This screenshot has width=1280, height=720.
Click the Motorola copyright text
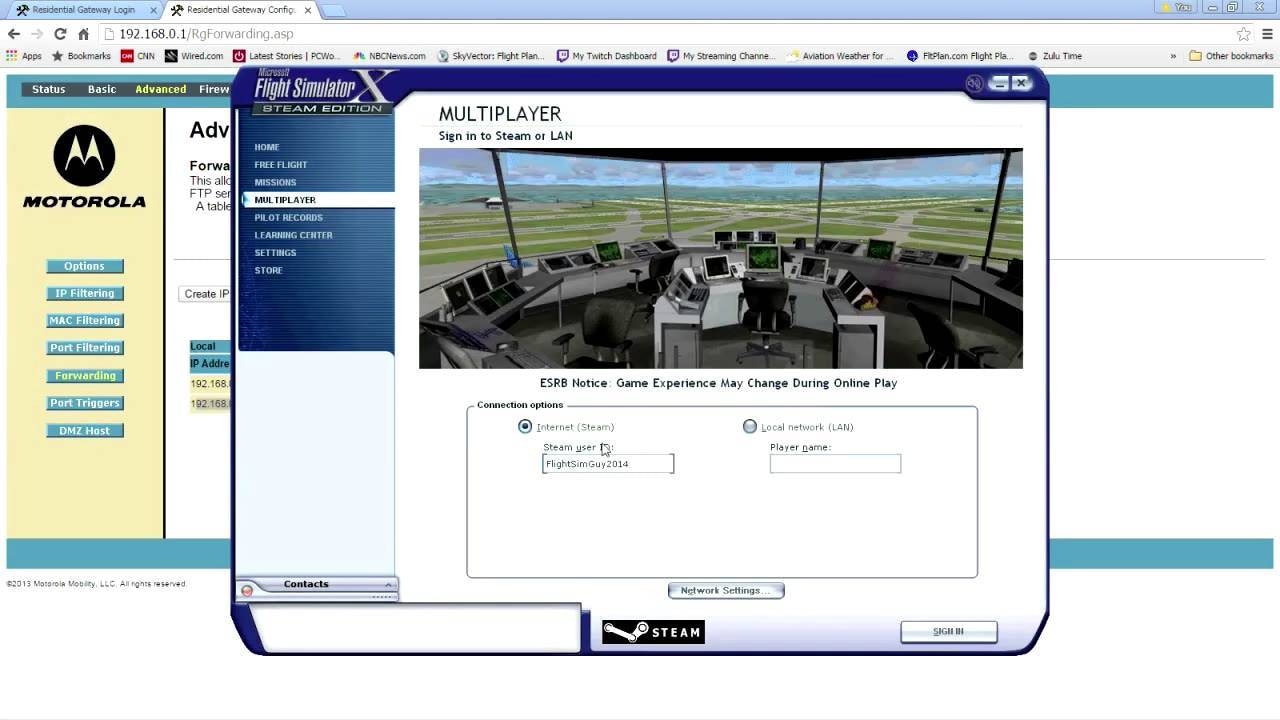click(x=96, y=584)
